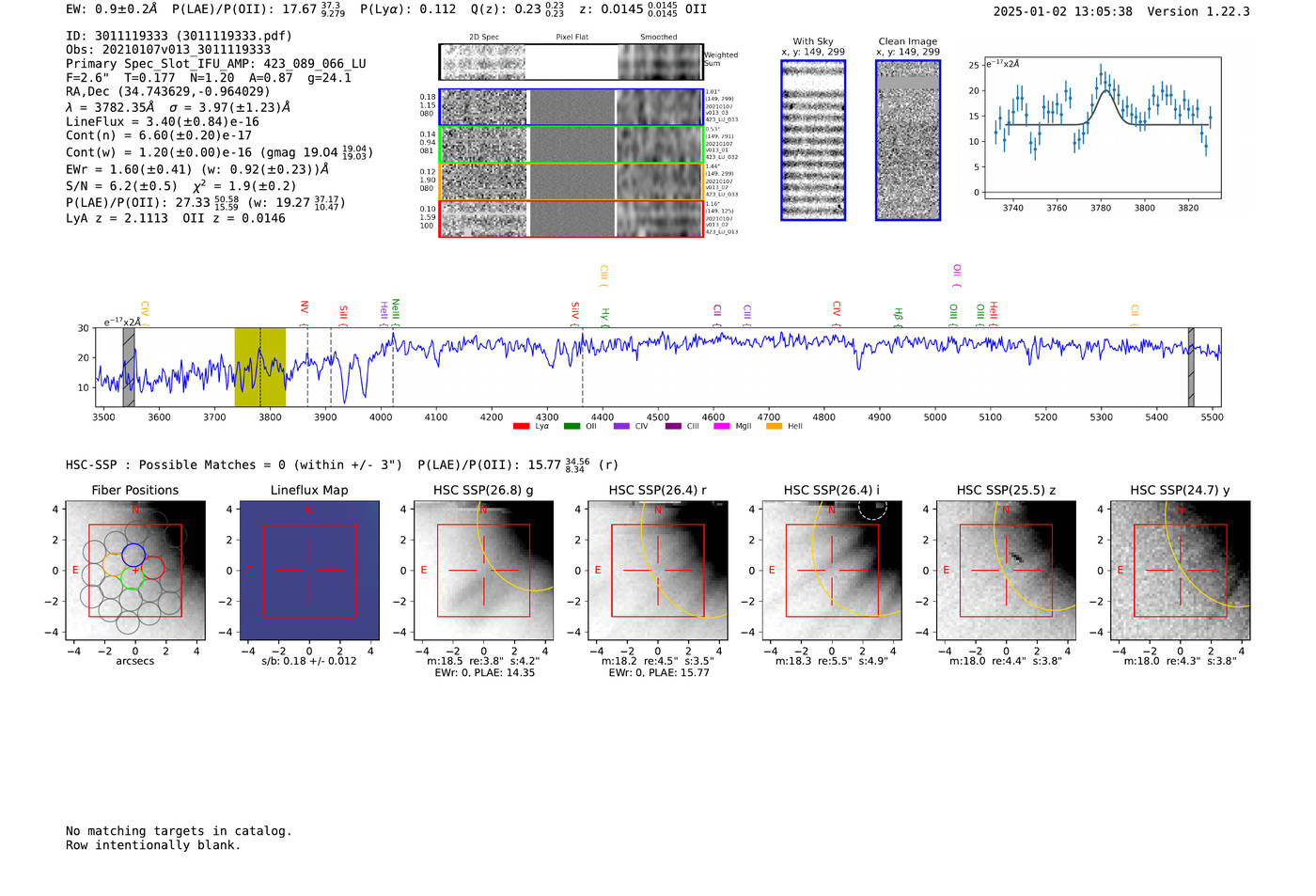The width and height of the screenshot is (1316, 896).
Task: Click the EW: 0.9±0.2Å header value
Action: 112,8
